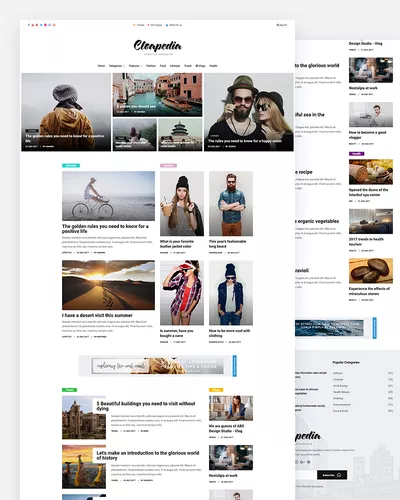The width and height of the screenshot is (400, 500).
Task: Select Fashion in the navigation menu
Action: tap(151, 66)
